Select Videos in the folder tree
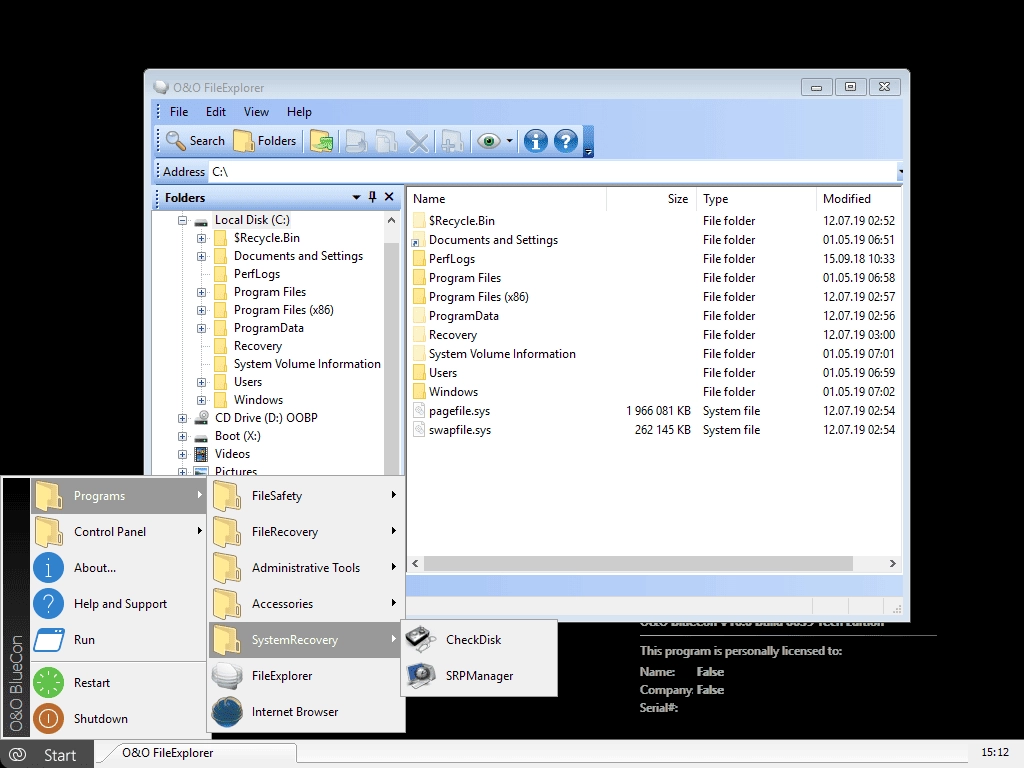 click(232, 454)
